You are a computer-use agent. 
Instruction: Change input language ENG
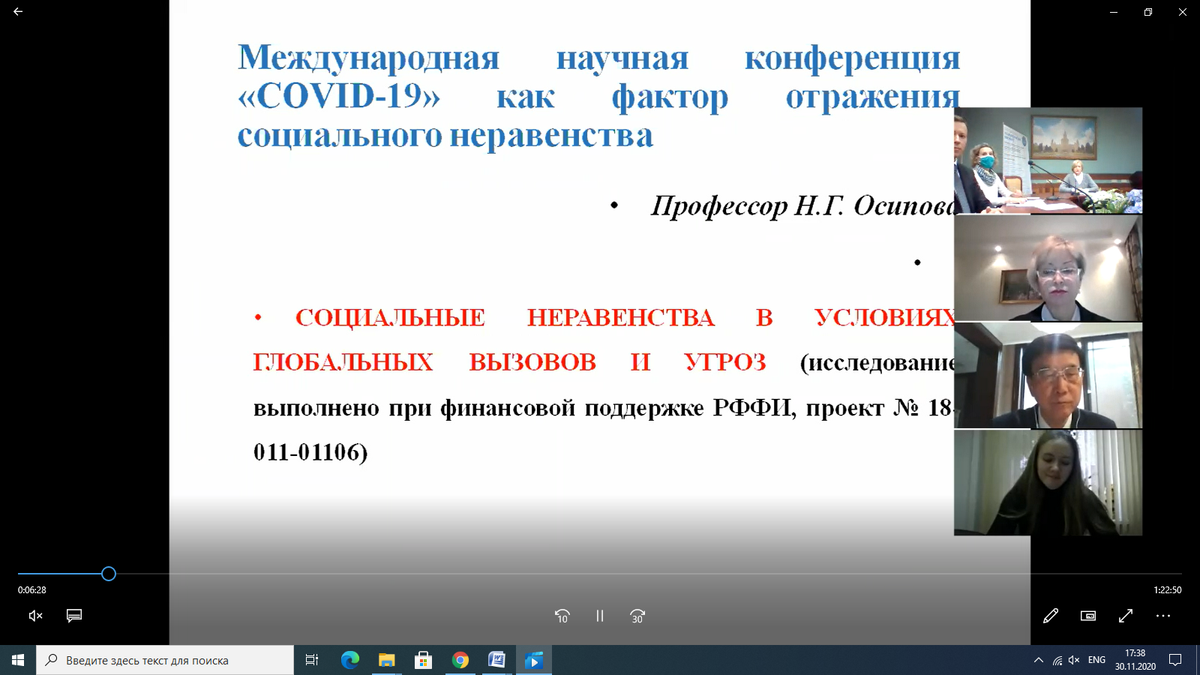click(x=1097, y=660)
